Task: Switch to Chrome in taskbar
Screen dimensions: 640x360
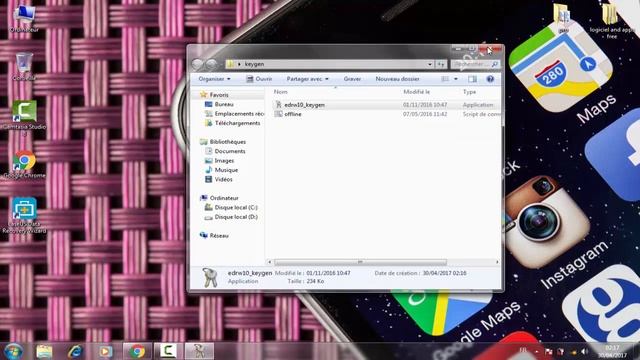Action: (x=137, y=351)
